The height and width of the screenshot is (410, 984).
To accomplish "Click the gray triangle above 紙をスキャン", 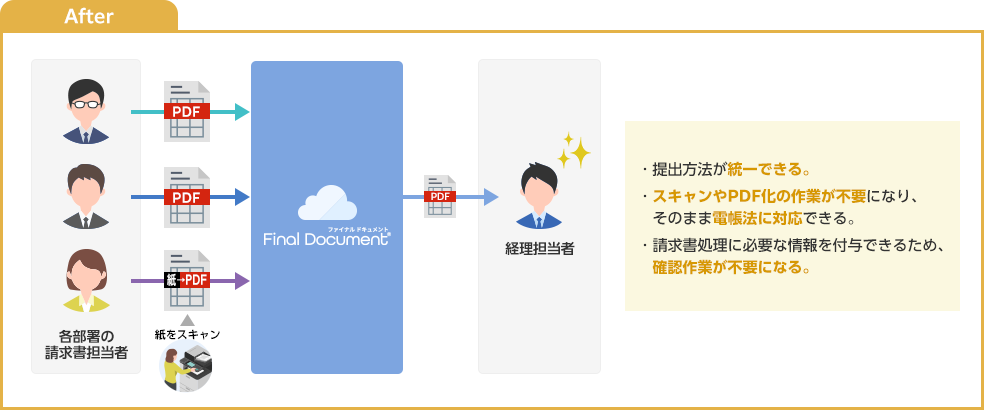I will pyautogui.click(x=187, y=319).
